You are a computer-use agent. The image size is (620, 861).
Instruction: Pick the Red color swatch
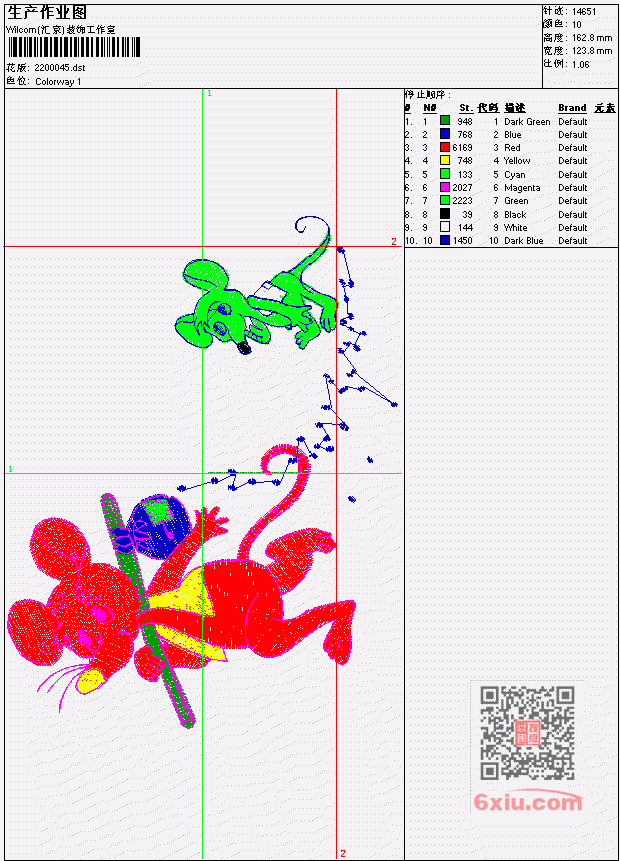tap(445, 147)
